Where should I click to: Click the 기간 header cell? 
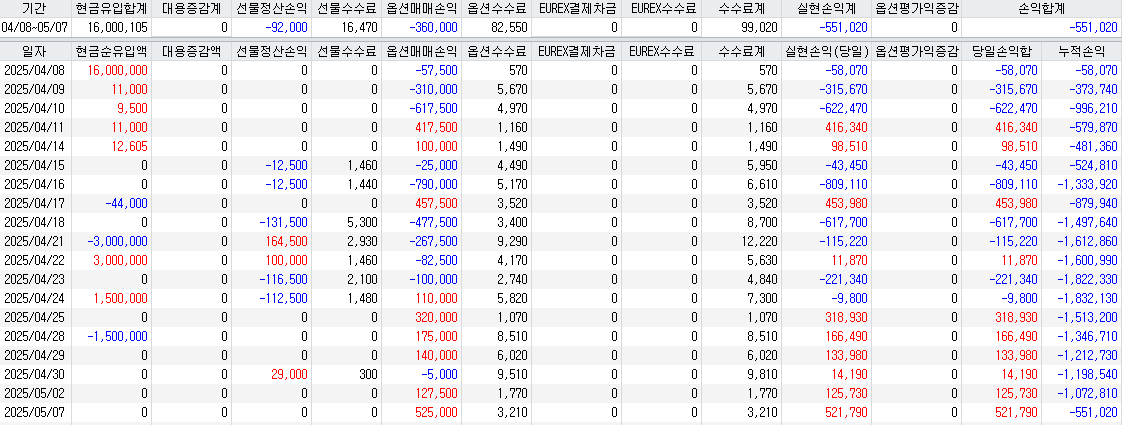tap(35, 9)
